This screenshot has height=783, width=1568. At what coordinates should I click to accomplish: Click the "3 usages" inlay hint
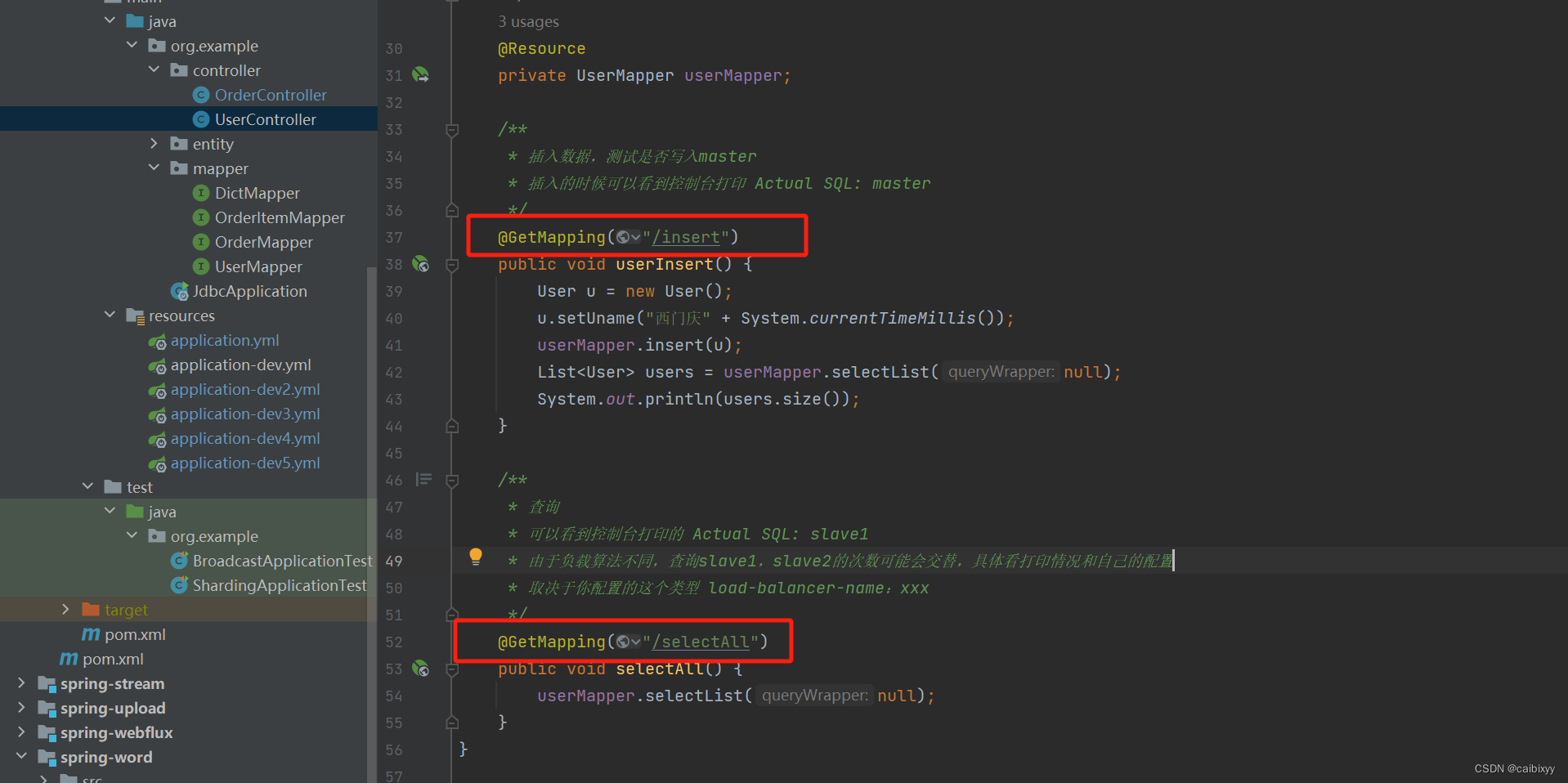[x=528, y=22]
